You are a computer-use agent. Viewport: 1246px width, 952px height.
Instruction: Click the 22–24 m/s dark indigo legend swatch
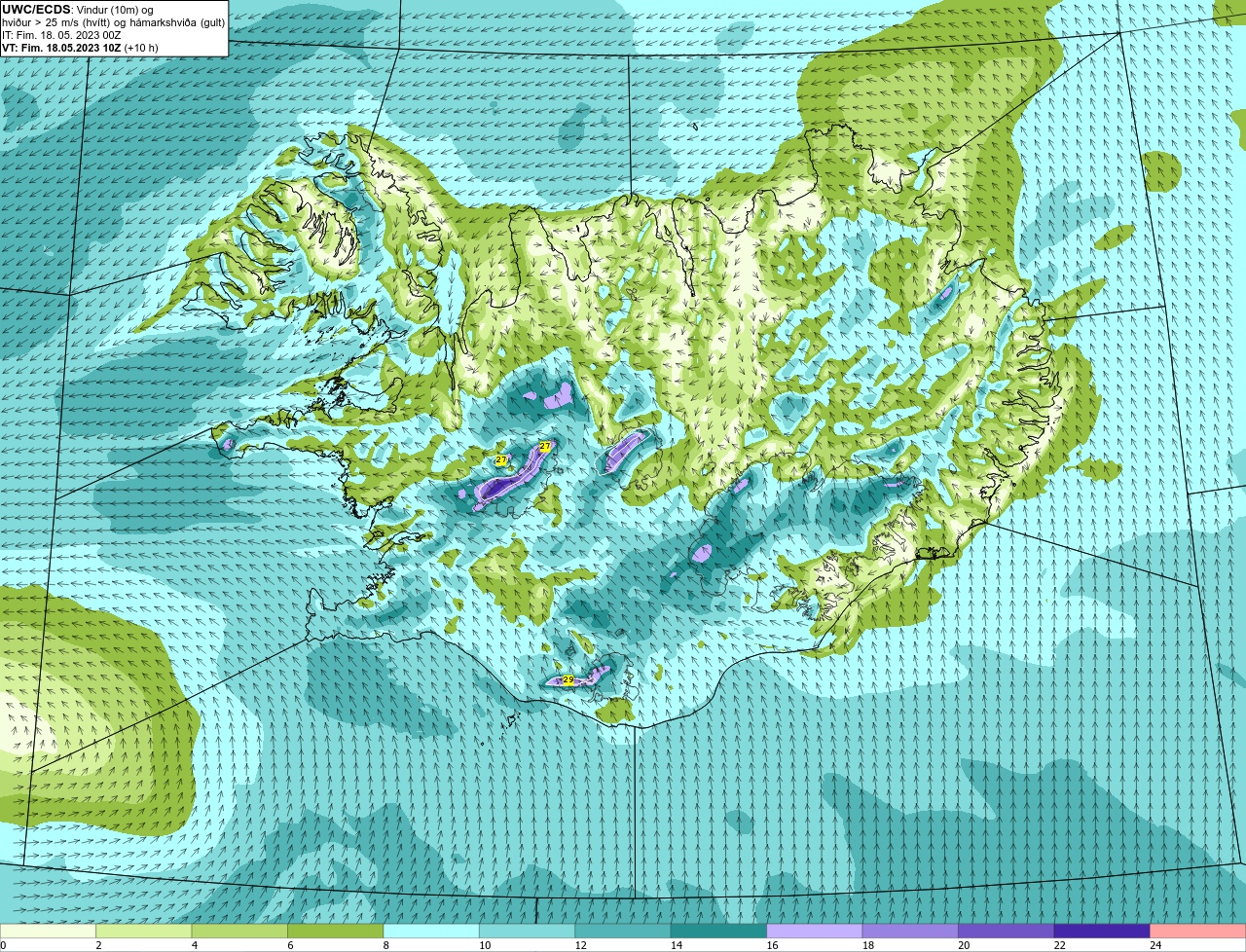pos(1102,932)
